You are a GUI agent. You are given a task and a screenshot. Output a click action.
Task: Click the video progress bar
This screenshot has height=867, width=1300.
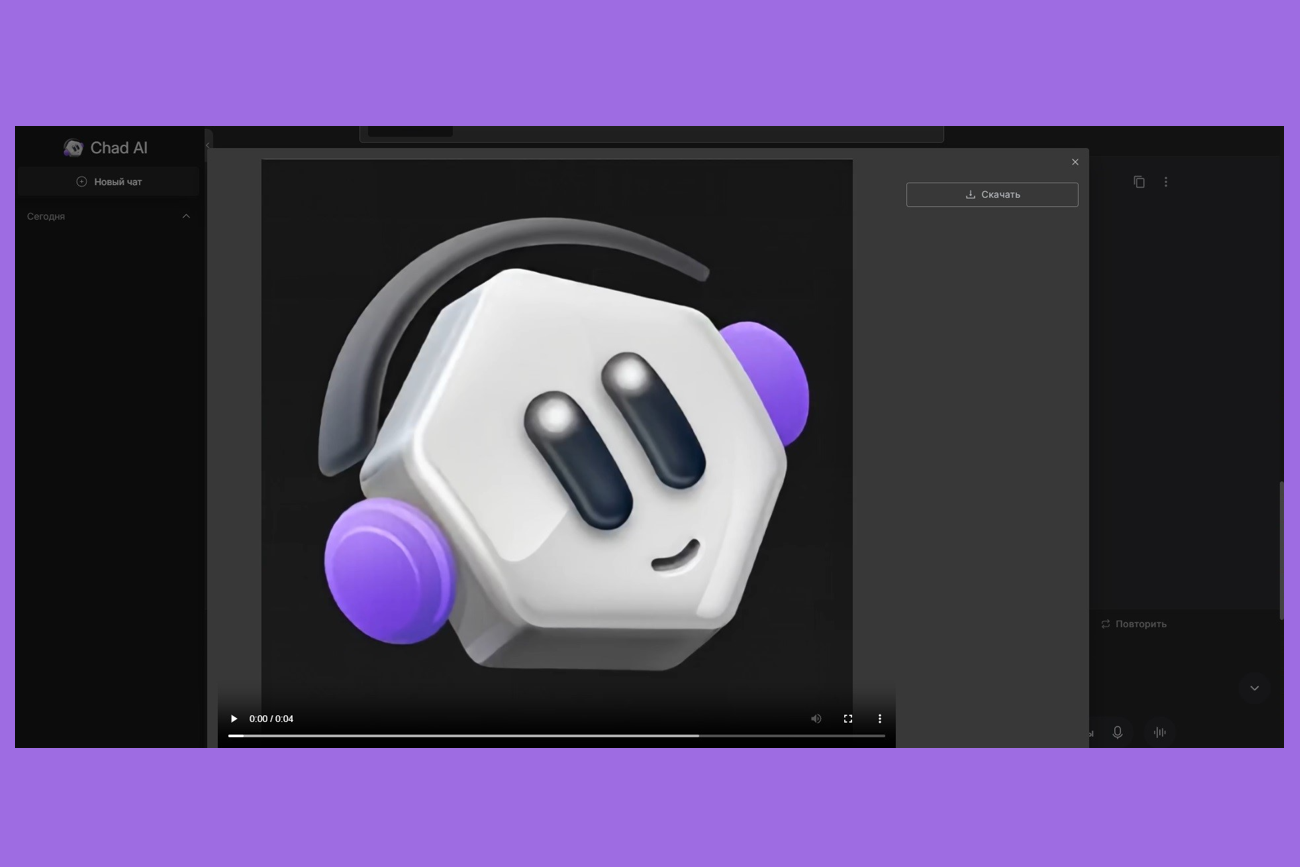point(556,736)
